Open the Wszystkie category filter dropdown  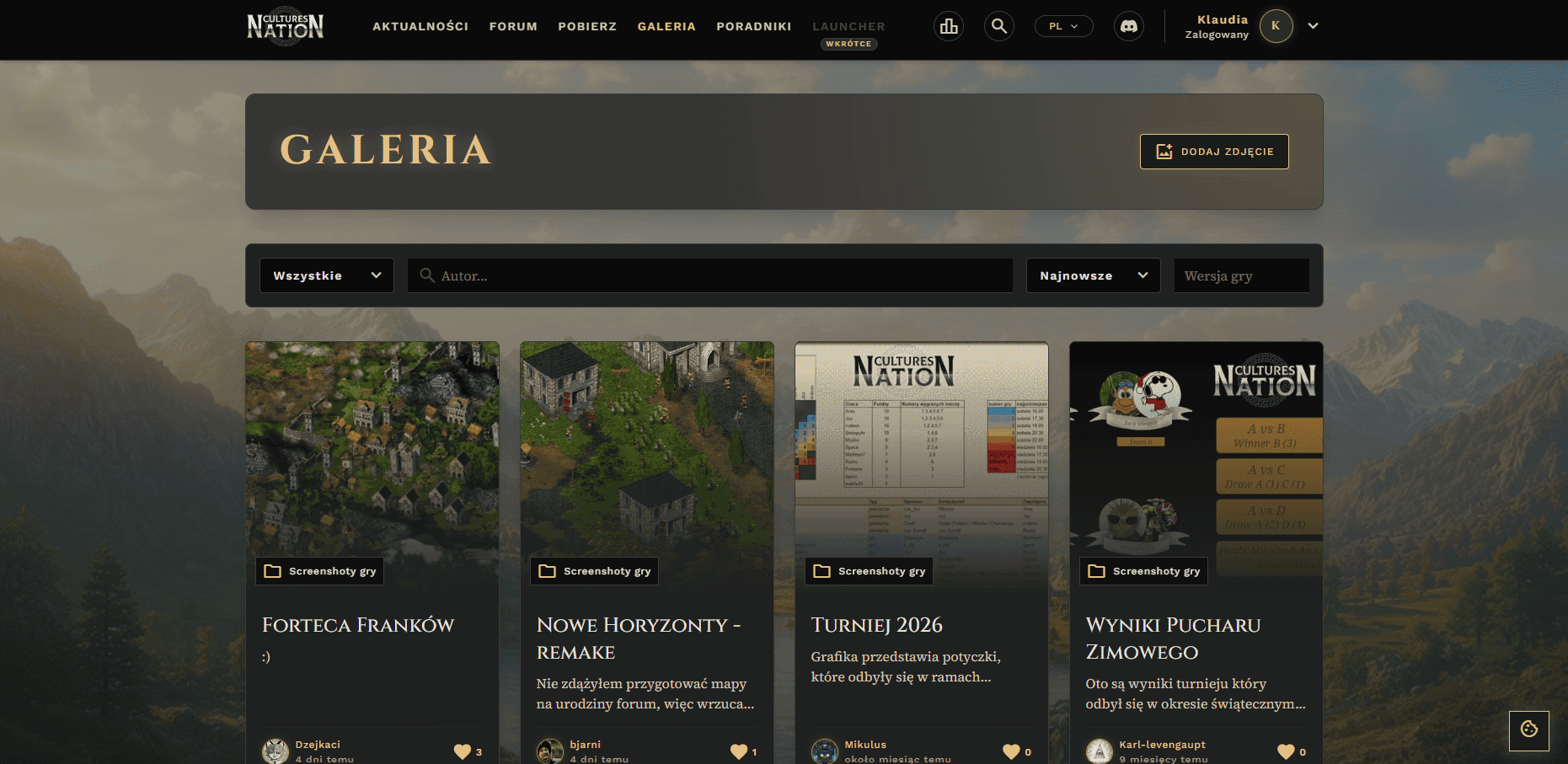pos(327,275)
